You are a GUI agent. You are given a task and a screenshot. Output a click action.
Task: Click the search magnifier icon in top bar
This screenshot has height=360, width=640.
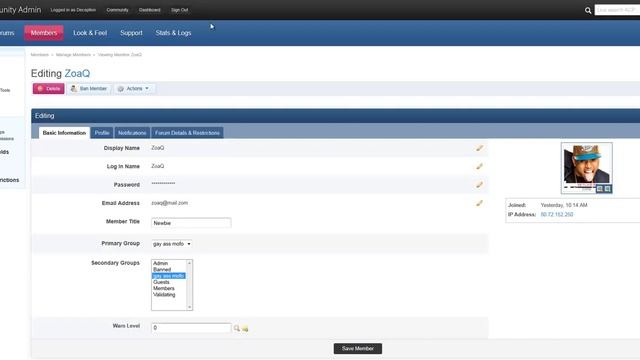(x=588, y=11)
